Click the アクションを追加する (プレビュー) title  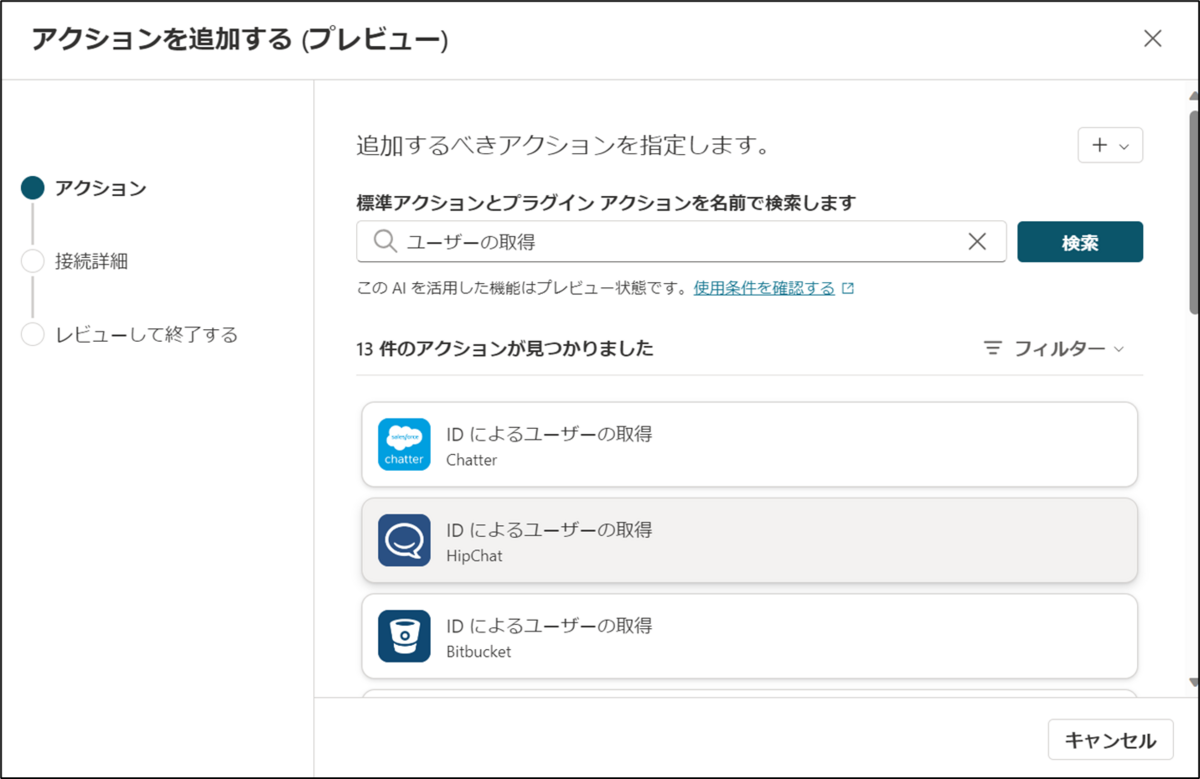(x=240, y=39)
